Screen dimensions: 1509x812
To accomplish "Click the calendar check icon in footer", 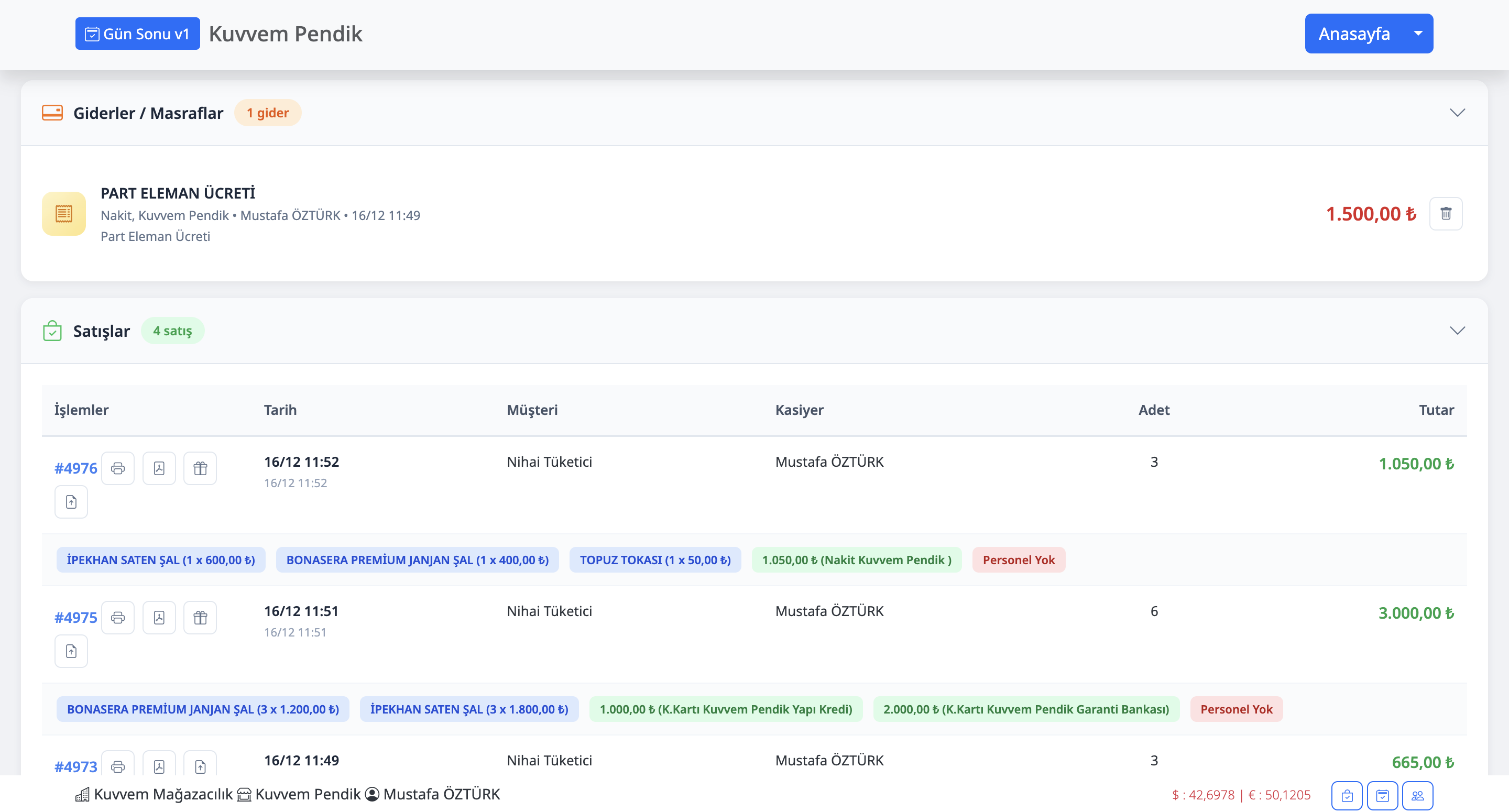I will coord(1382,796).
